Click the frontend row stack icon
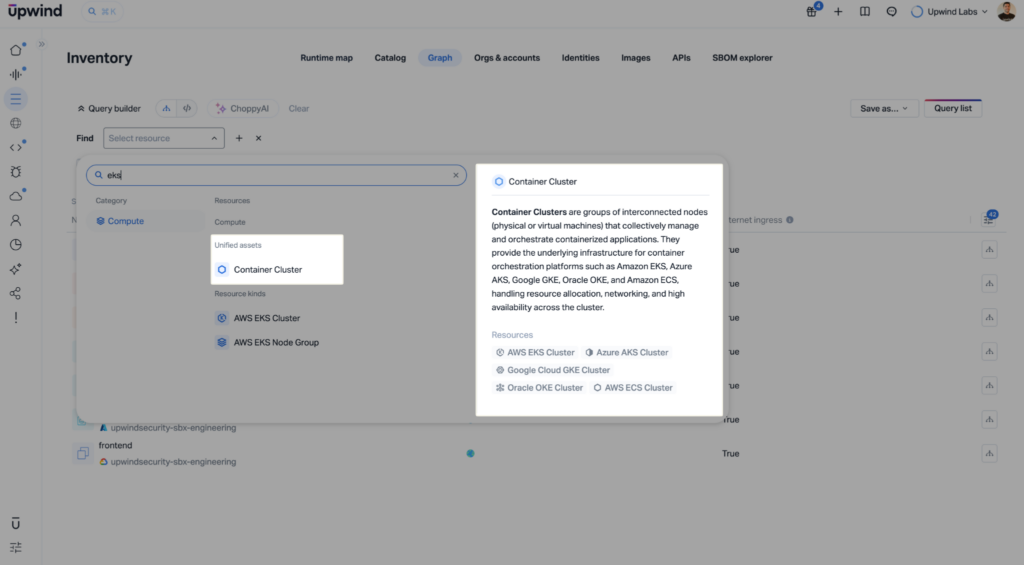This screenshot has width=1024, height=565. [x=83, y=453]
